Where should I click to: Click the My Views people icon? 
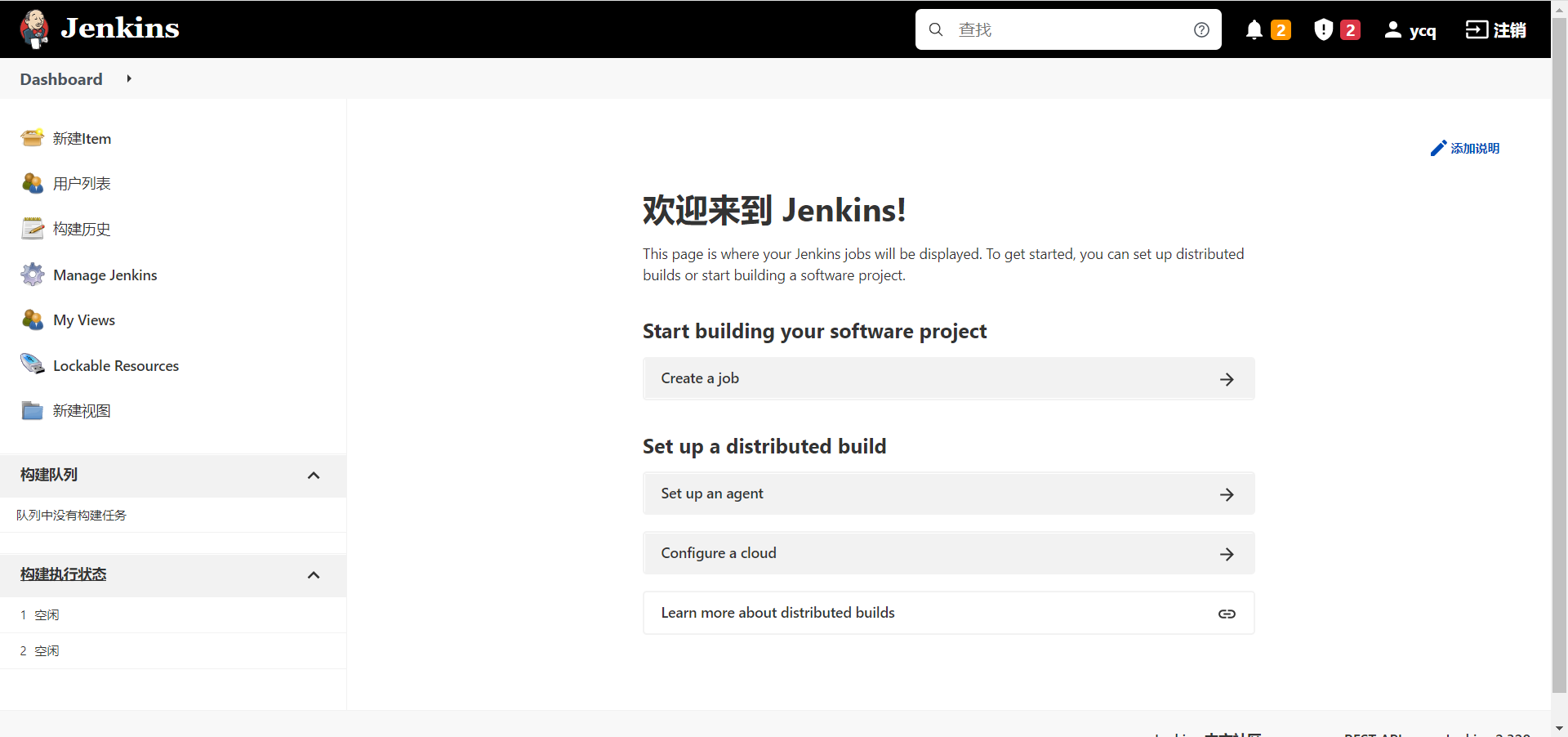pyautogui.click(x=33, y=319)
